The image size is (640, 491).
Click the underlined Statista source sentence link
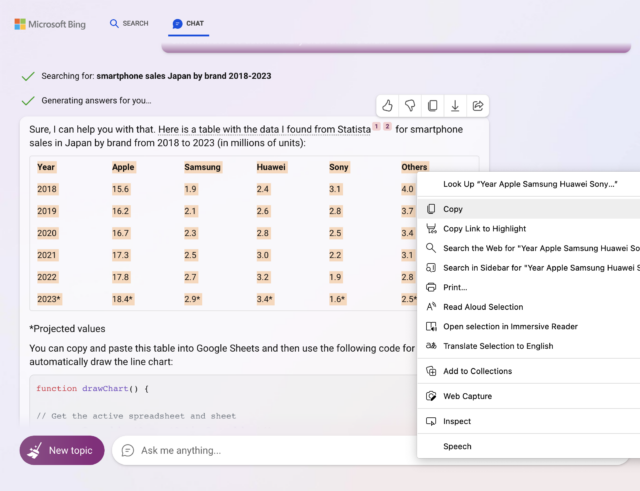point(264,129)
